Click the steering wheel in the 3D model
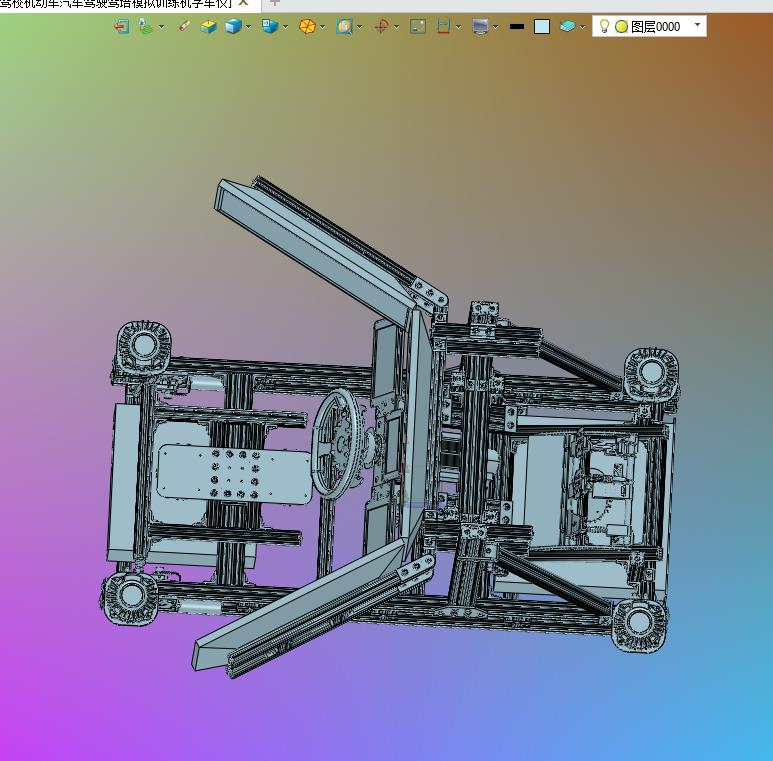The image size is (773, 761). (x=339, y=444)
